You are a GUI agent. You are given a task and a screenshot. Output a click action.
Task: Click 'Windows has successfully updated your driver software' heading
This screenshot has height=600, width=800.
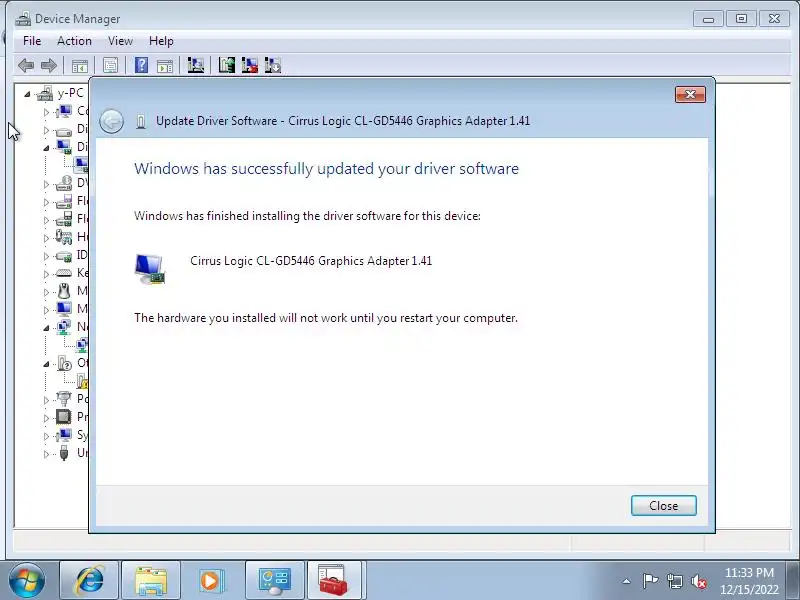point(327,168)
